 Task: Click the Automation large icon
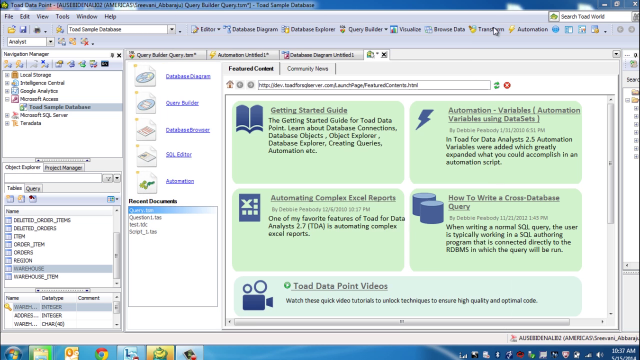147,182
